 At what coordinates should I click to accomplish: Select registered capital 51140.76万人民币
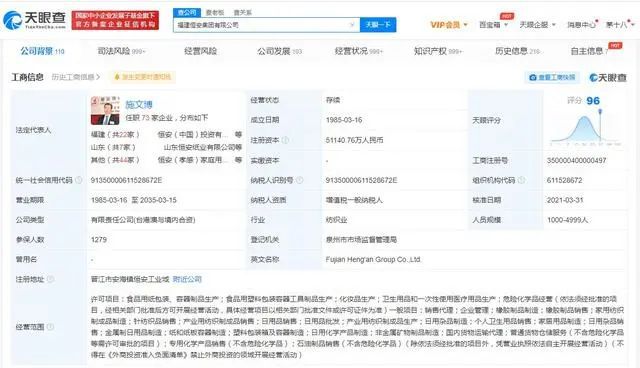(x=354, y=140)
